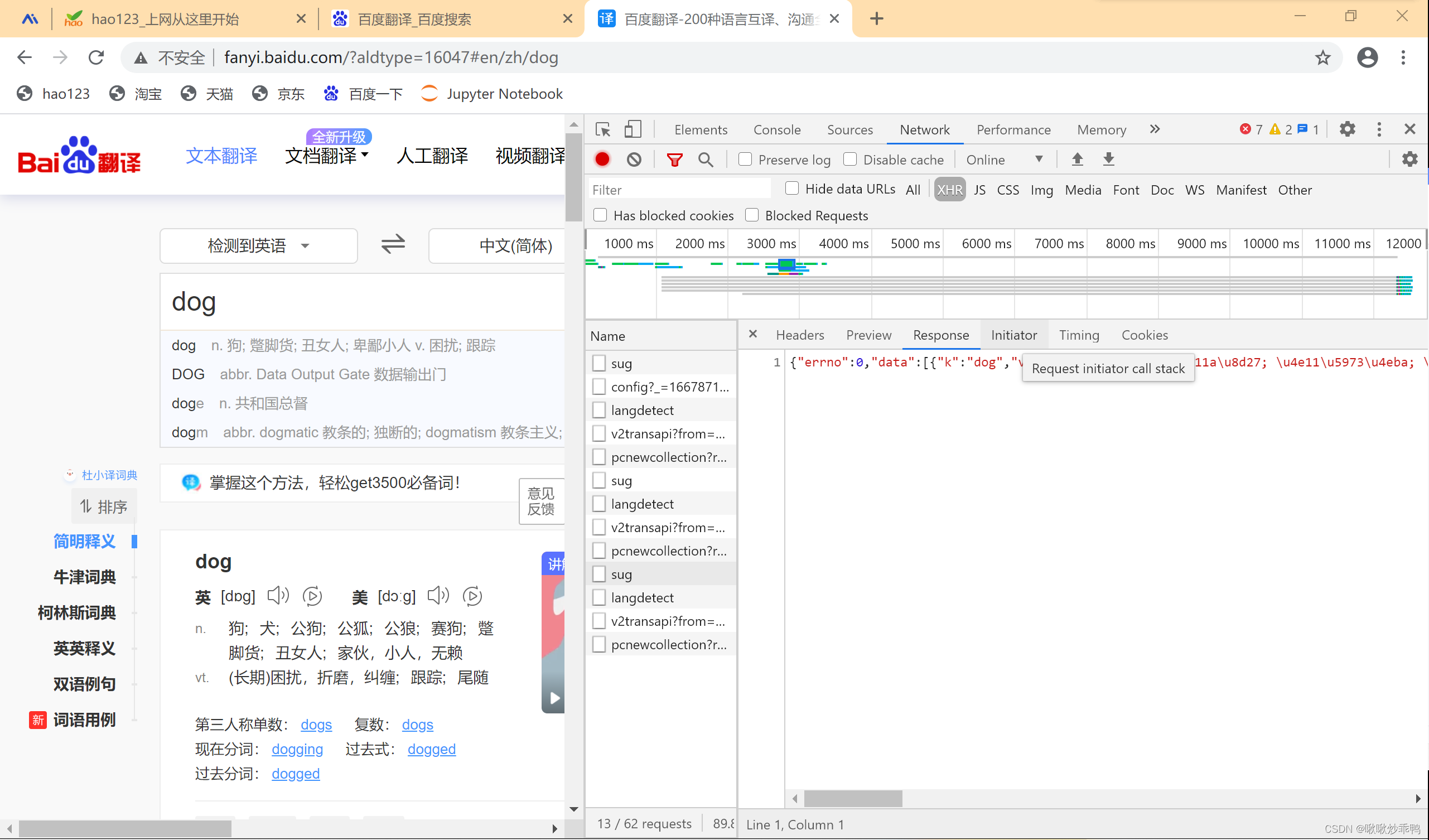Open the Performance tab
This screenshot has width=1429, height=840.
[x=1013, y=130]
